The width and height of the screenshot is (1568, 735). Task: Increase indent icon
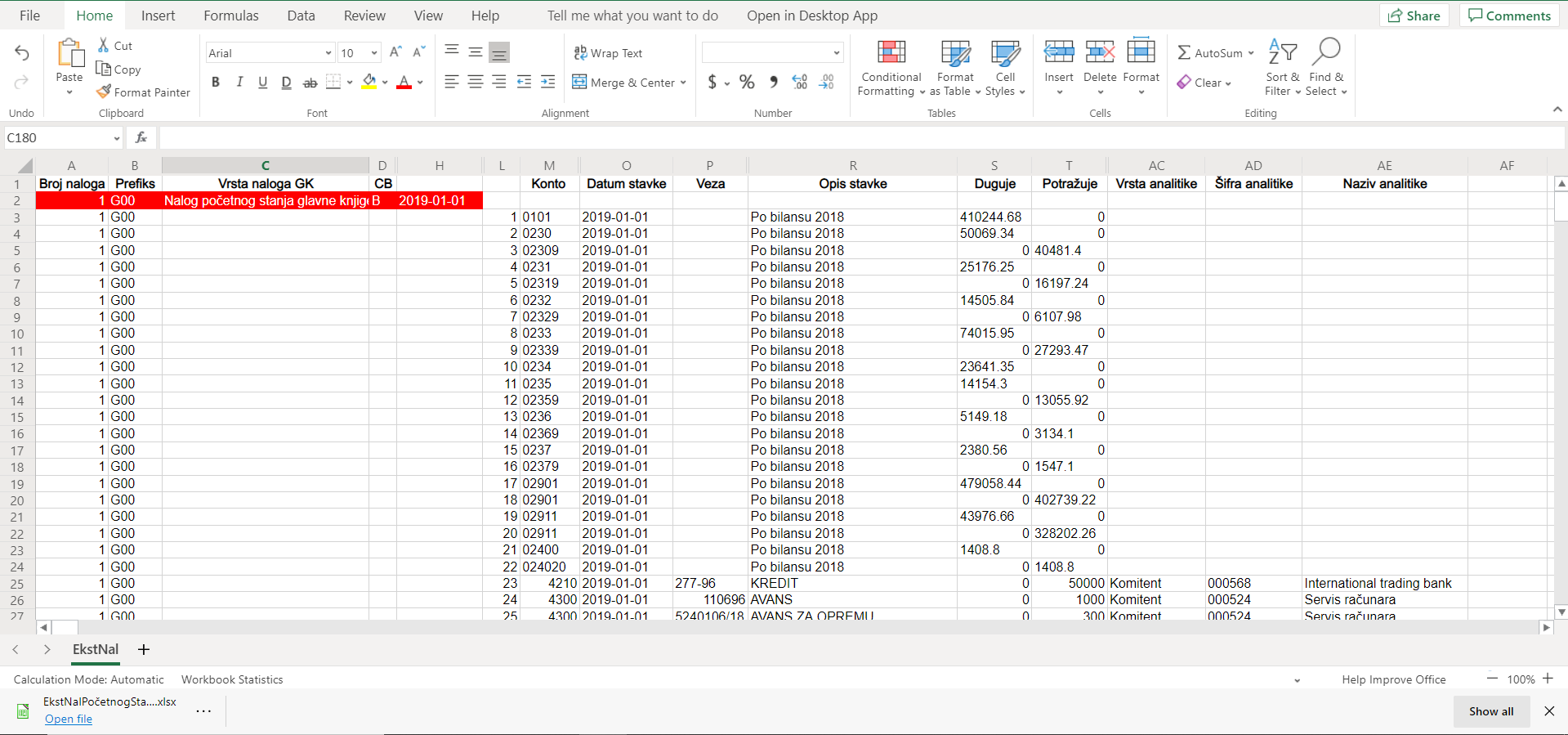pos(547,82)
